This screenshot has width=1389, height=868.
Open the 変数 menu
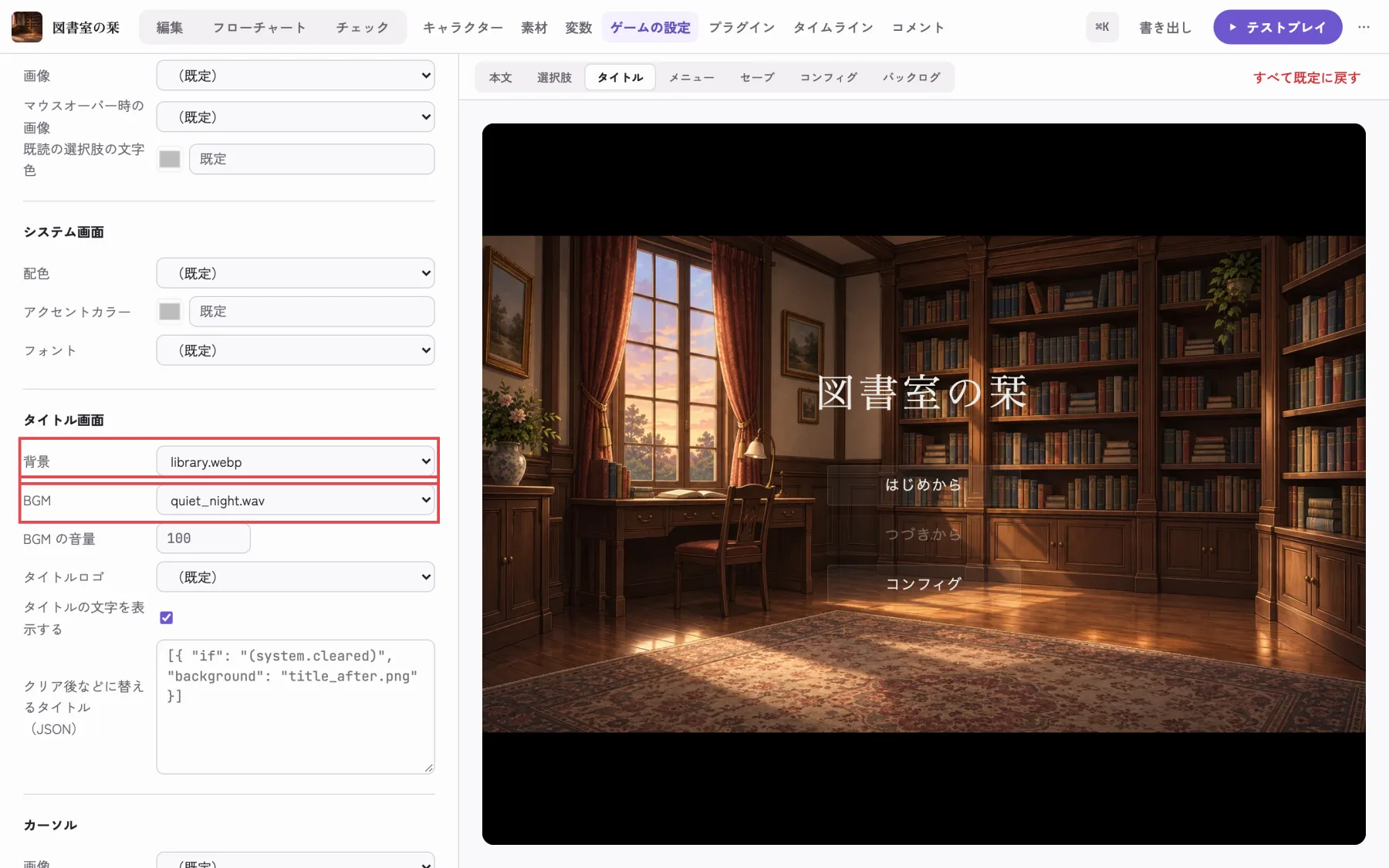(x=579, y=28)
